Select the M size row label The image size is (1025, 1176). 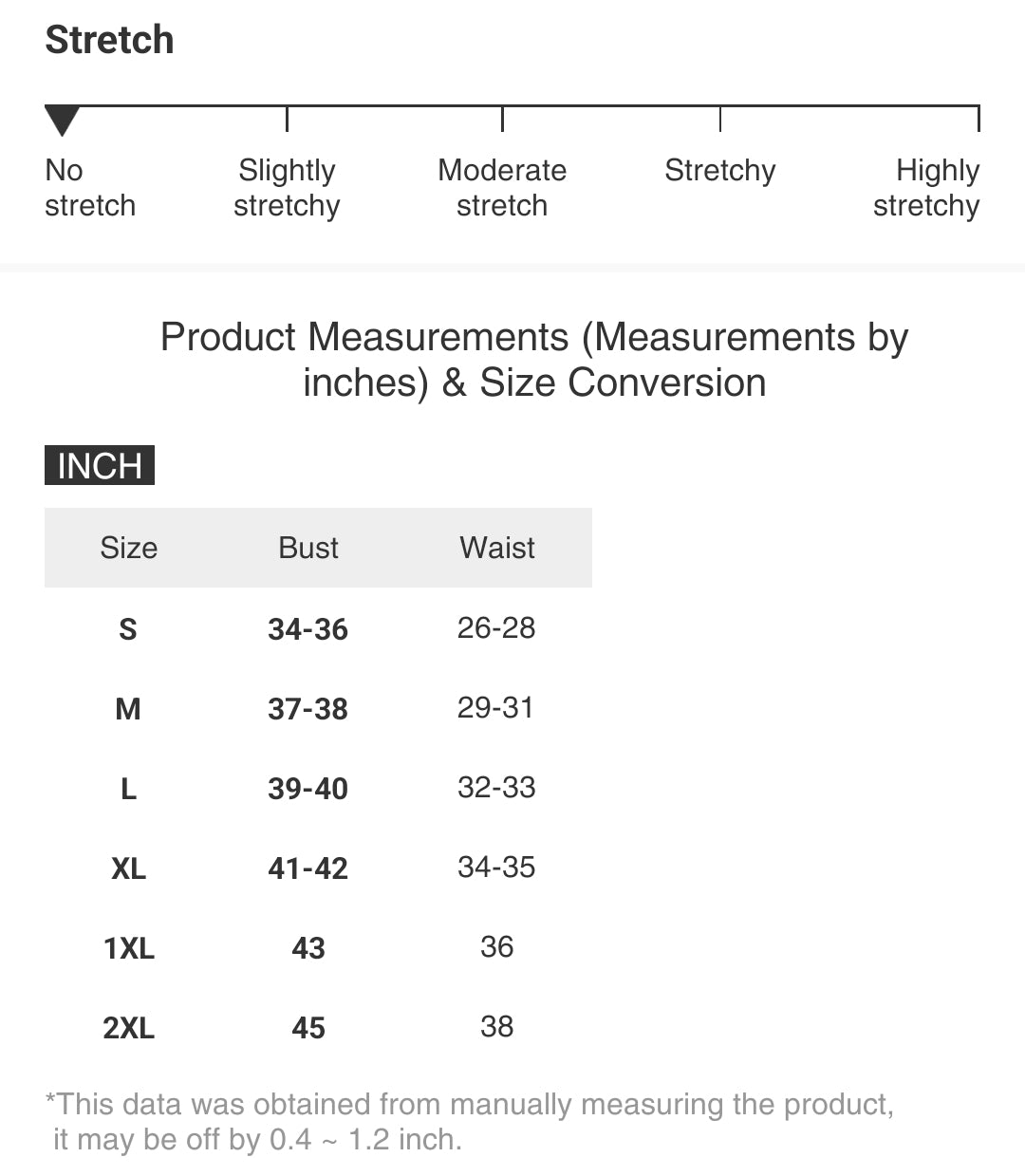pyautogui.click(x=128, y=709)
